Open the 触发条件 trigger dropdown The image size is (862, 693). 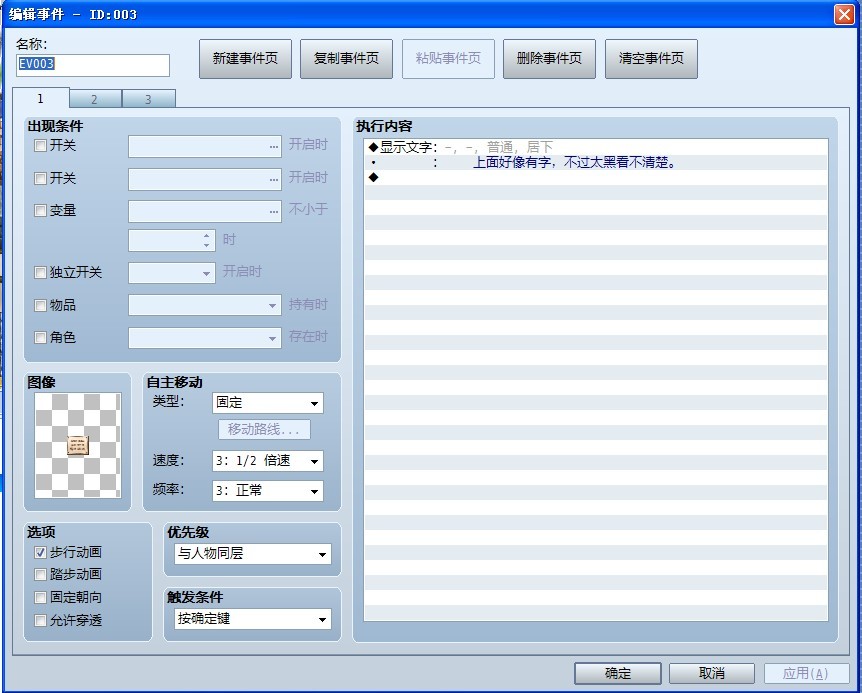pyautogui.click(x=253, y=619)
